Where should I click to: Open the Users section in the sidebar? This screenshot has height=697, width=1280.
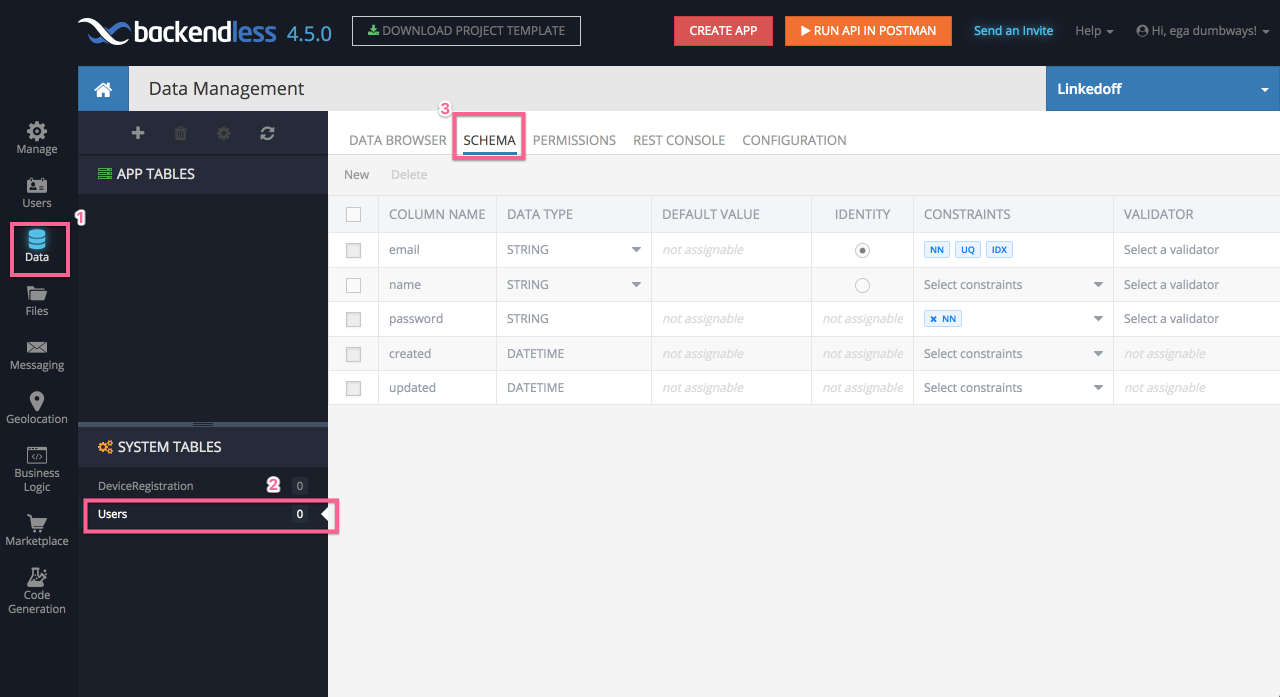tap(36, 194)
